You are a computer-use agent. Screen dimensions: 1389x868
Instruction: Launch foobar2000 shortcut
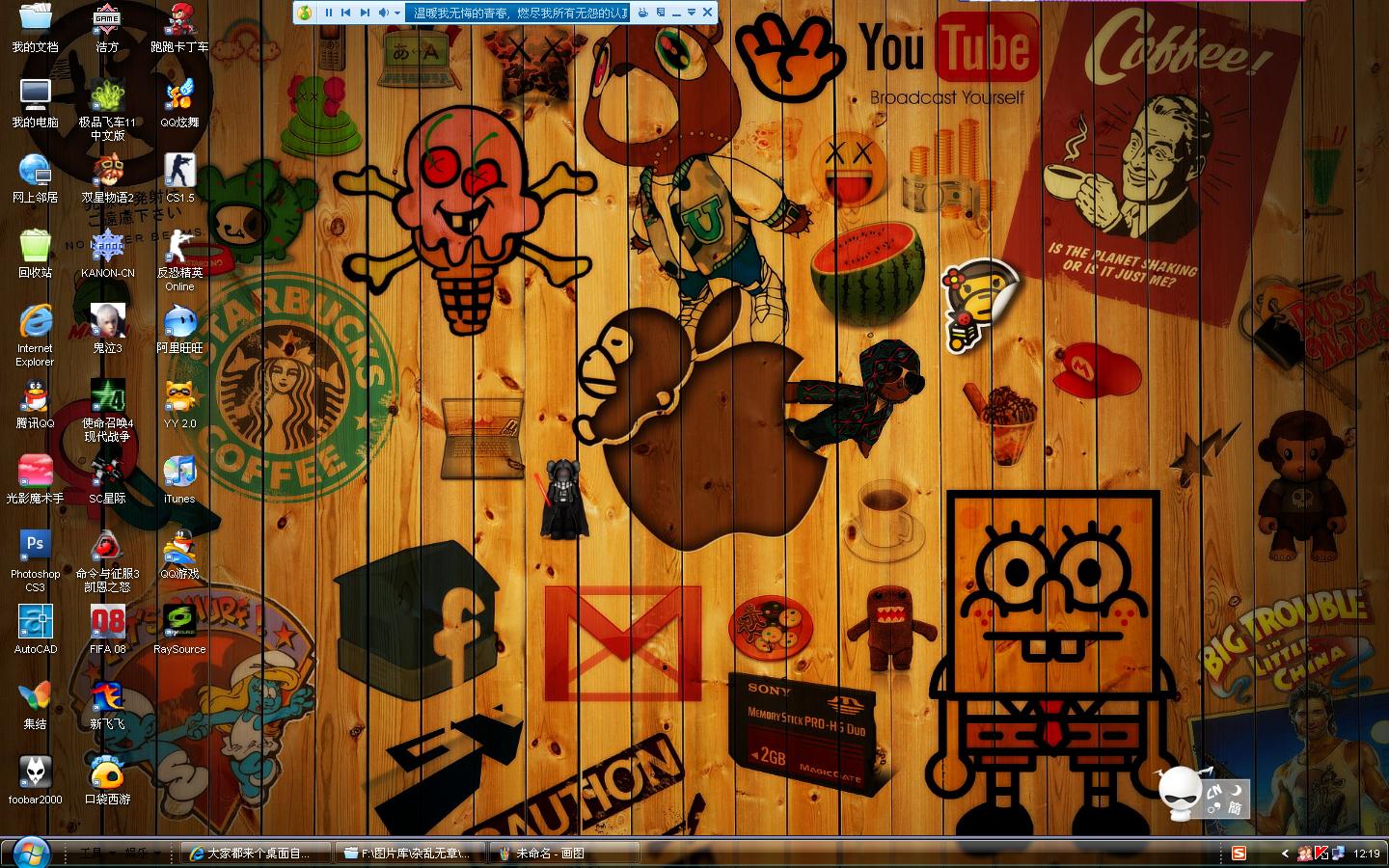tap(35, 779)
